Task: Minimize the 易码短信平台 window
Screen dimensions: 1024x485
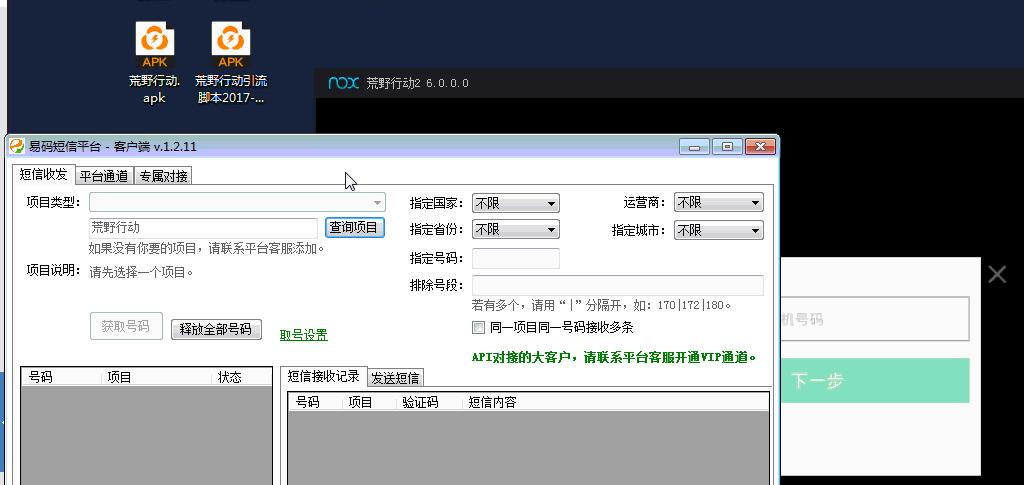Action: click(x=694, y=147)
